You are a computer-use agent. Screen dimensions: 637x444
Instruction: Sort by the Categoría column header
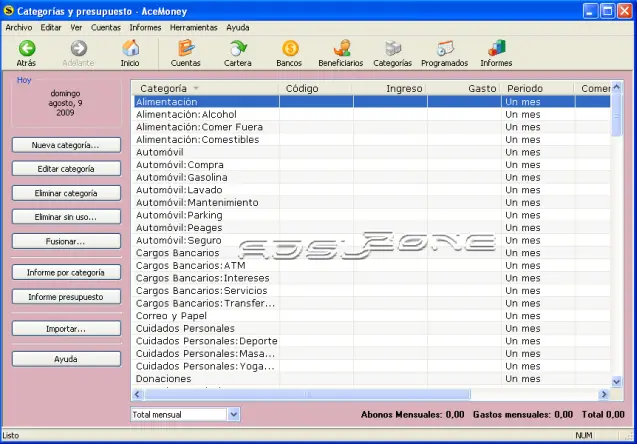(x=205, y=88)
